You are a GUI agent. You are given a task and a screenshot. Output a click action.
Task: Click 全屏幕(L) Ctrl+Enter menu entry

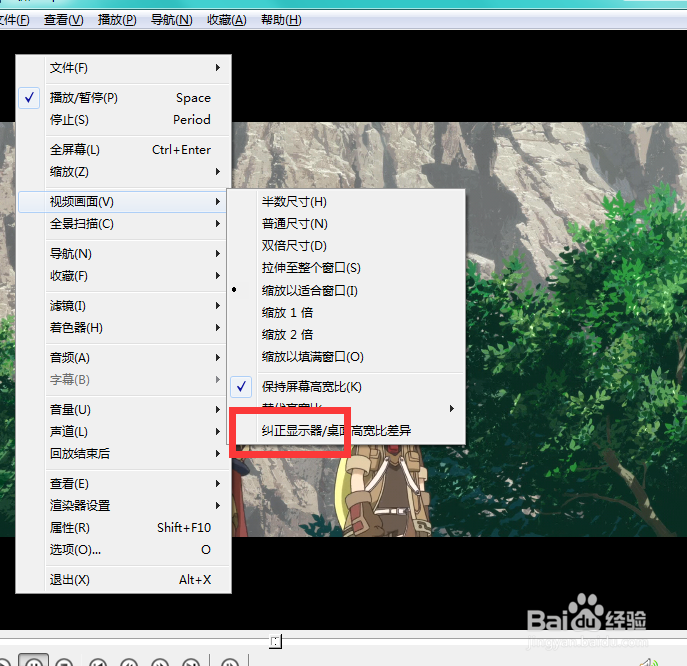pos(124,150)
